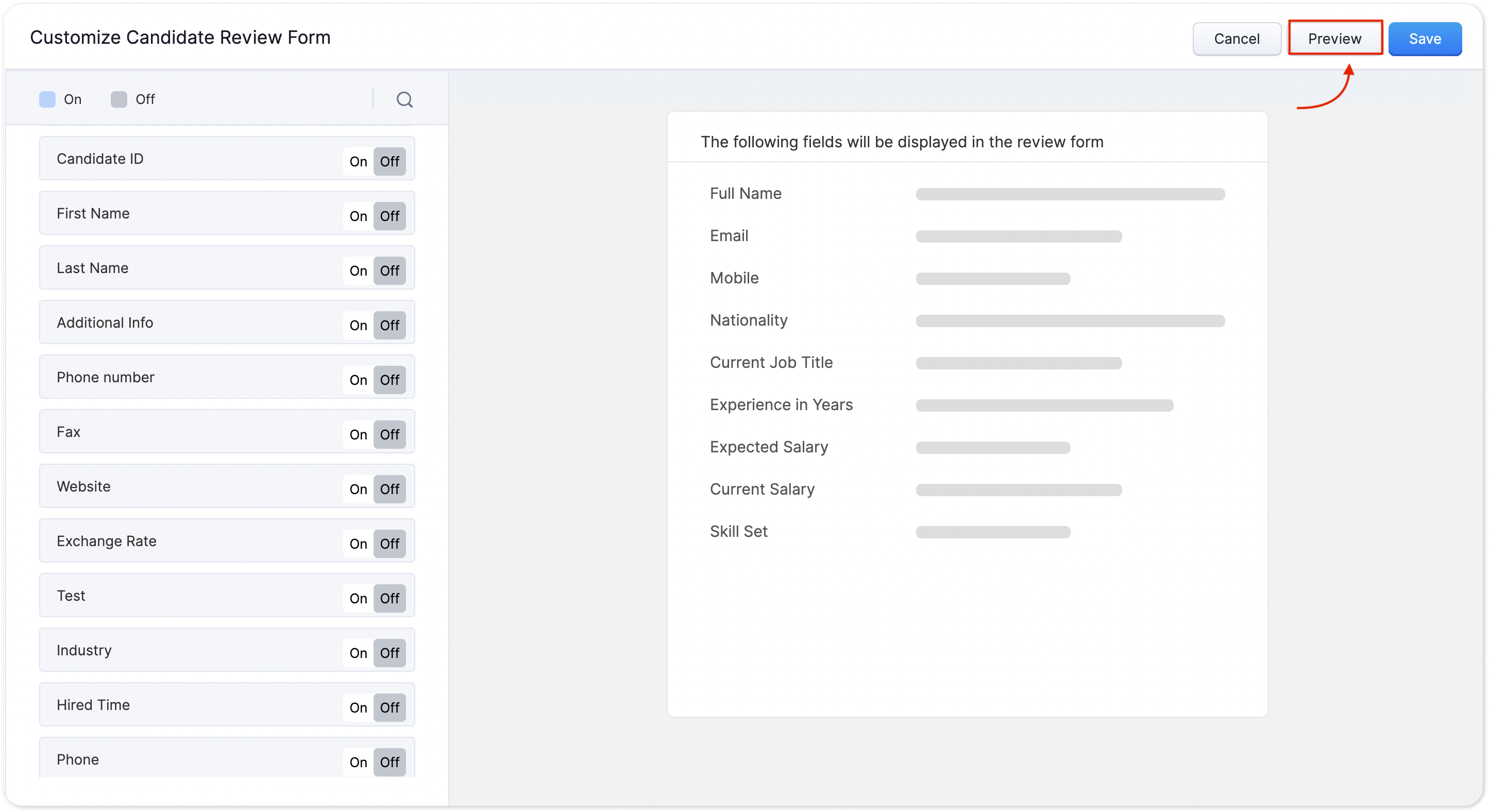This screenshot has width=1489, height=812.
Task: Click Off for the Fax field
Action: coord(390,435)
